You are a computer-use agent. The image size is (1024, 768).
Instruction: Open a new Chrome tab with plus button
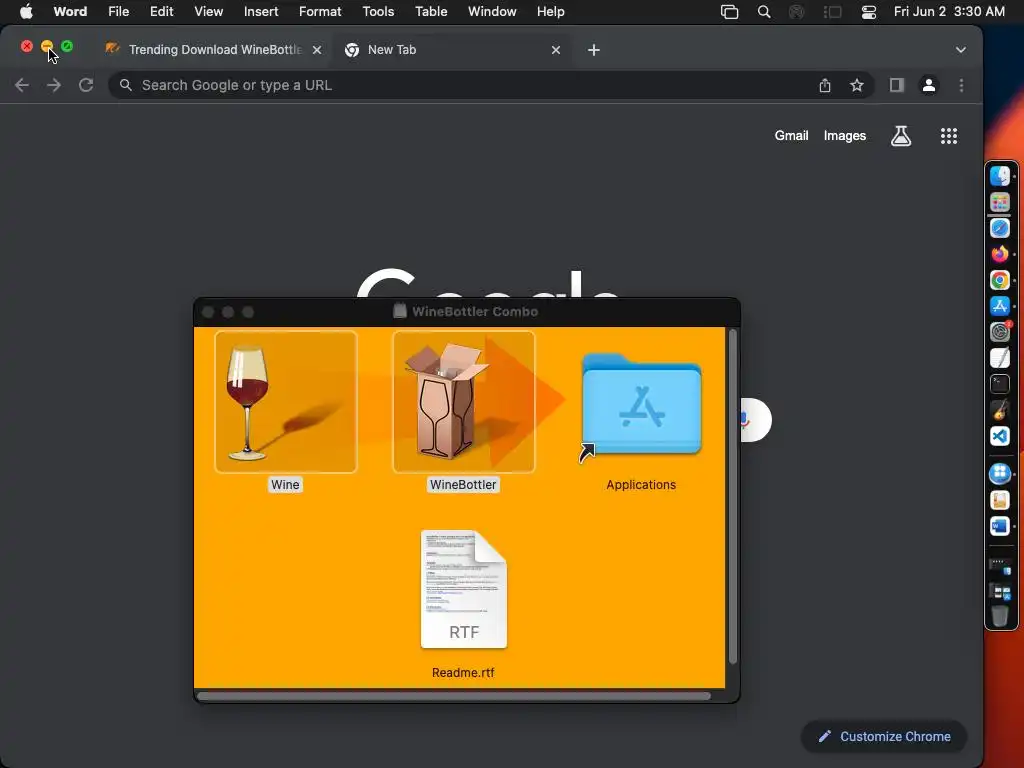[x=594, y=50]
